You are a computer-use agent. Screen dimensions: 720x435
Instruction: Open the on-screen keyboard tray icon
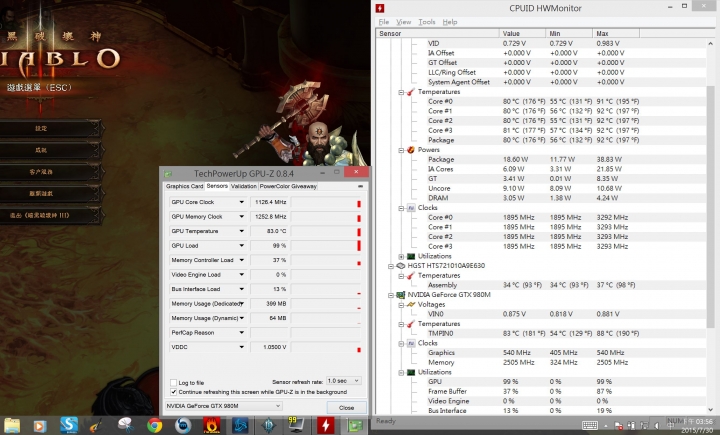point(590,425)
